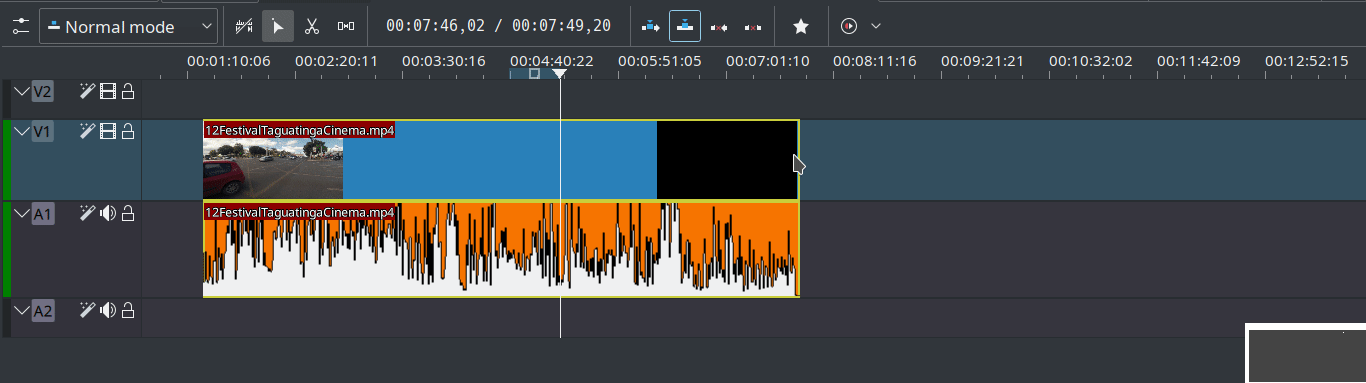
Task: Activate the selection arrow tool
Action: click(x=278, y=26)
